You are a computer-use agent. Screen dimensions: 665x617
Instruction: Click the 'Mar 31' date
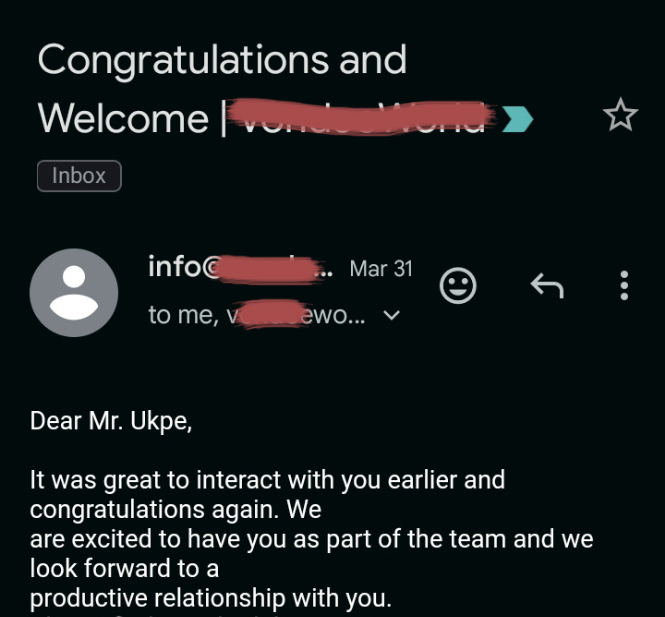tap(380, 269)
